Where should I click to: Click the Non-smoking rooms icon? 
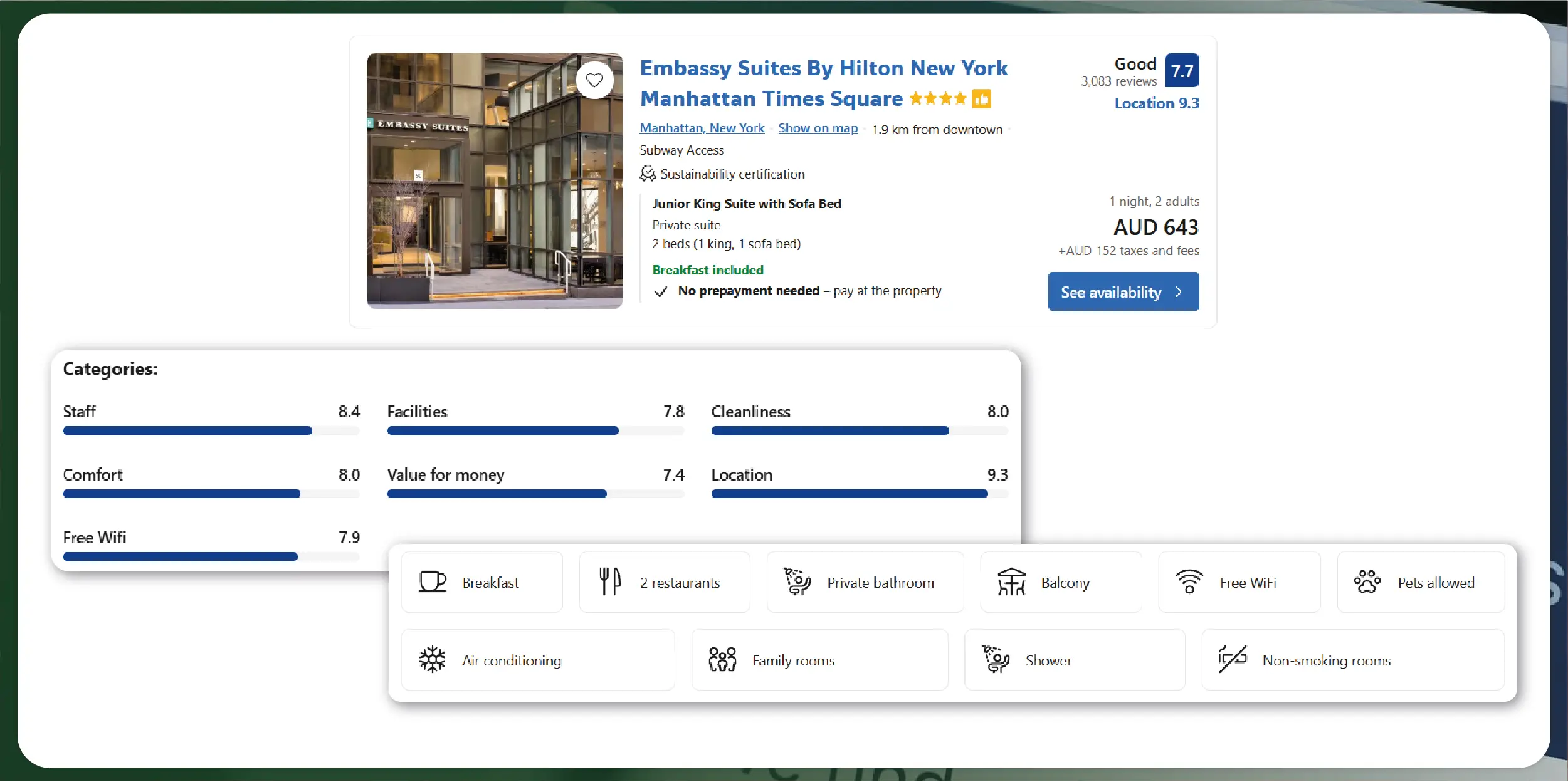coord(1233,660)
